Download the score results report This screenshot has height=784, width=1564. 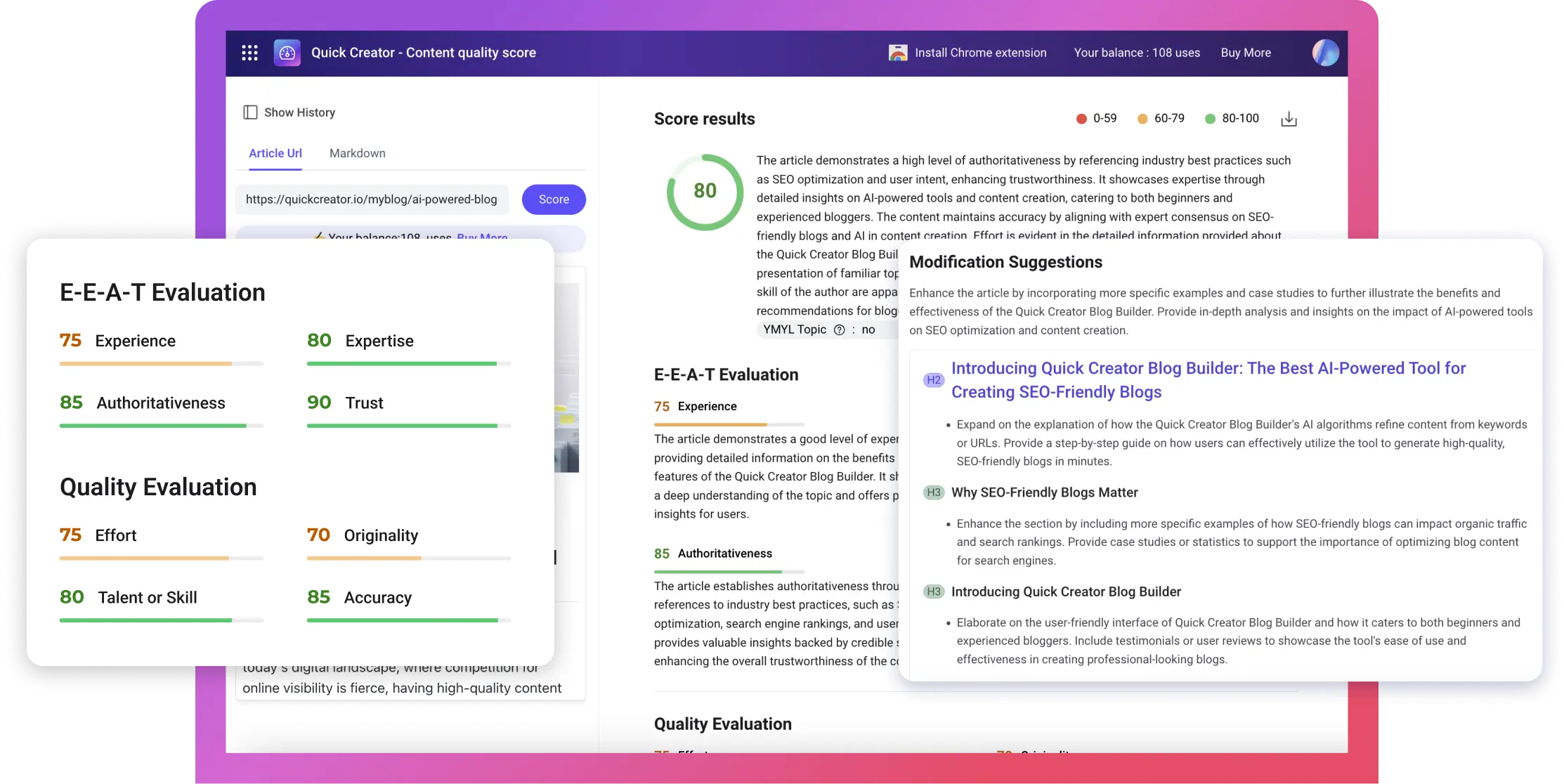[1289, 119]
